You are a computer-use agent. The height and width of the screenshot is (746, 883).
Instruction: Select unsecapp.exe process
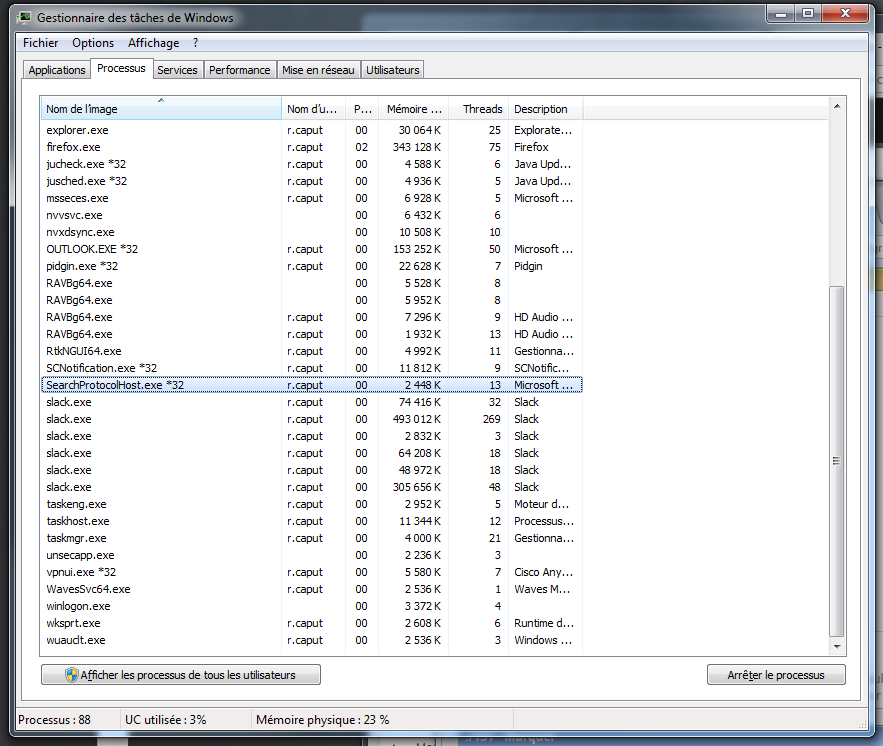pyautogui.click(x=311, y=555)
